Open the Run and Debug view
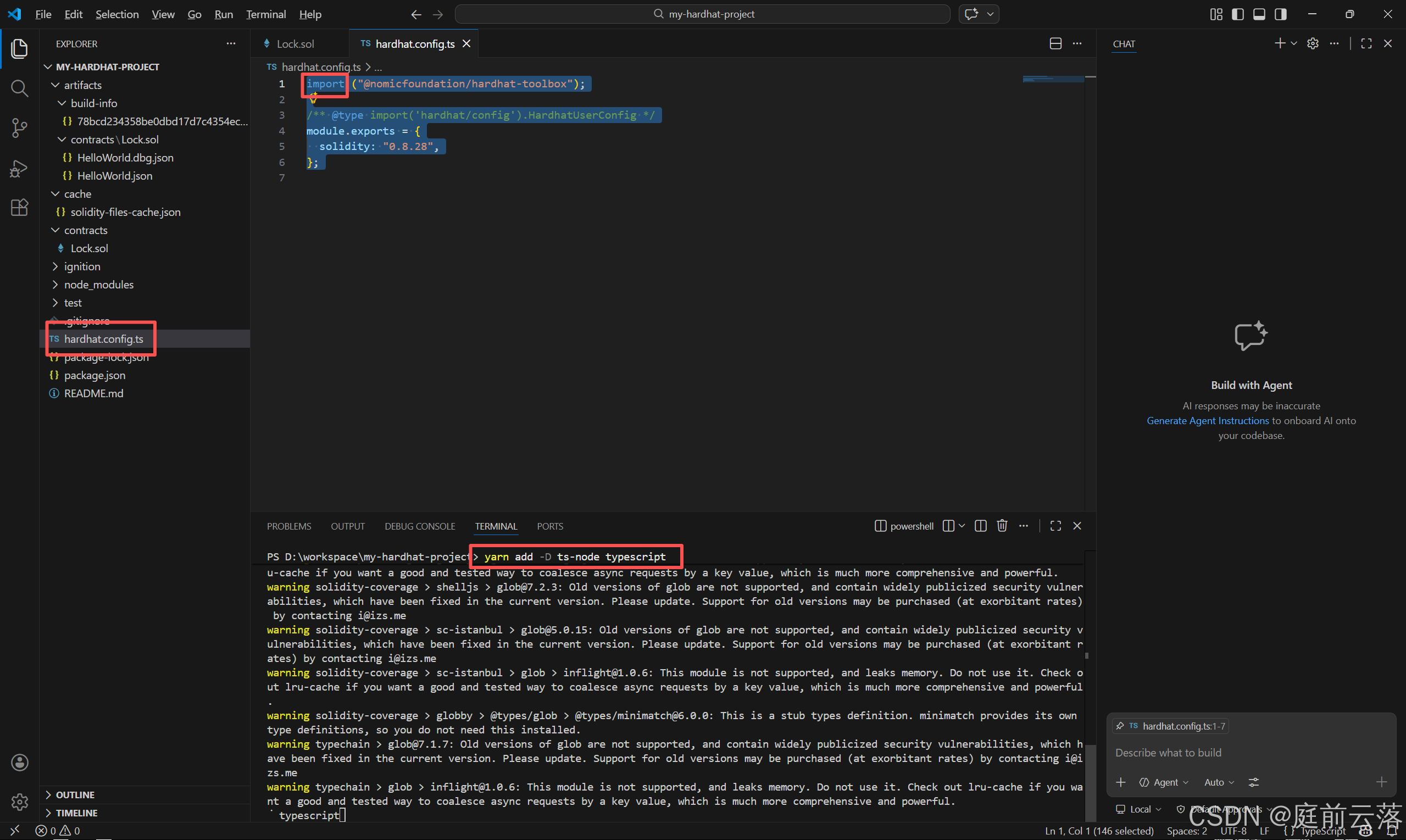The width and height of the screenshot is (1406, 840). point(19,168)
